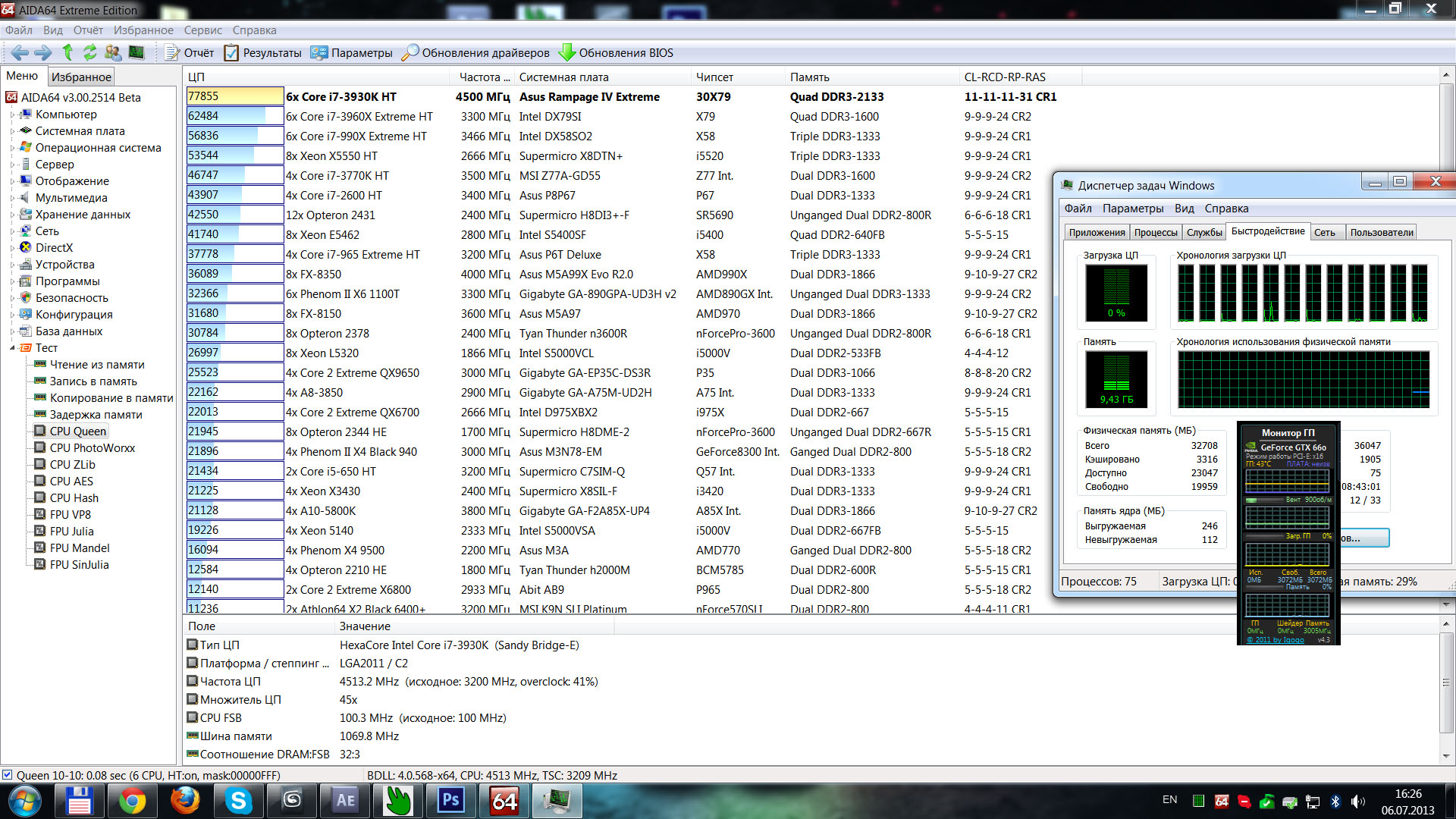Expand the Компьютер tree node
The width and height of the screenshot is (1456, 819).
pos(12,115)
